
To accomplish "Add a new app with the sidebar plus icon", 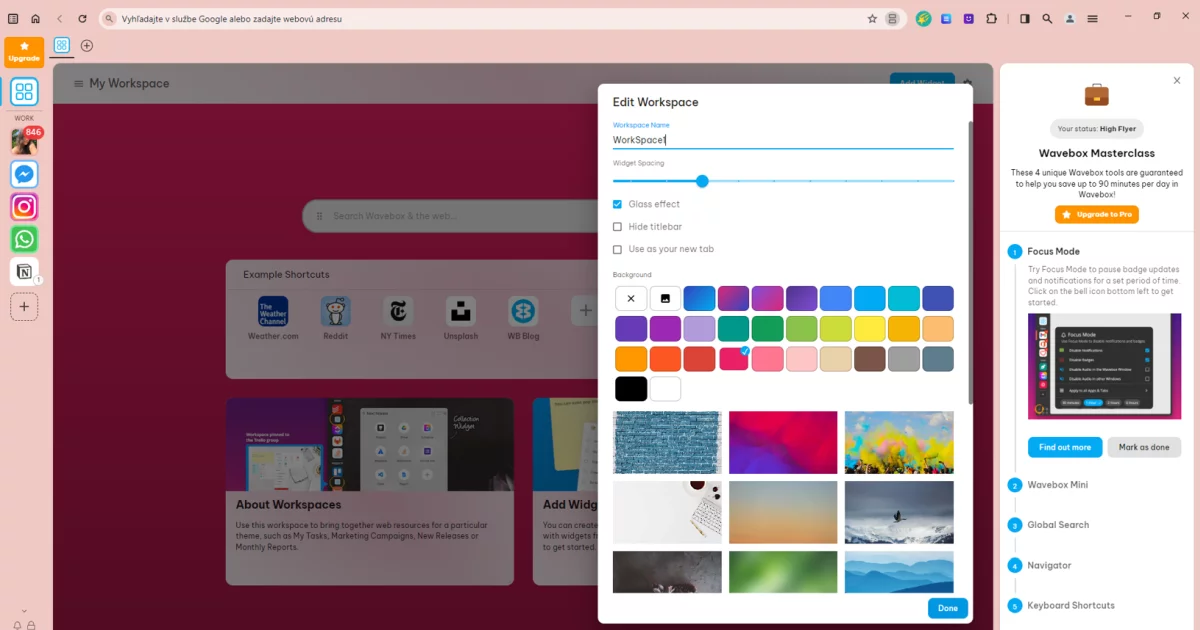I will (x=24, y=307).
